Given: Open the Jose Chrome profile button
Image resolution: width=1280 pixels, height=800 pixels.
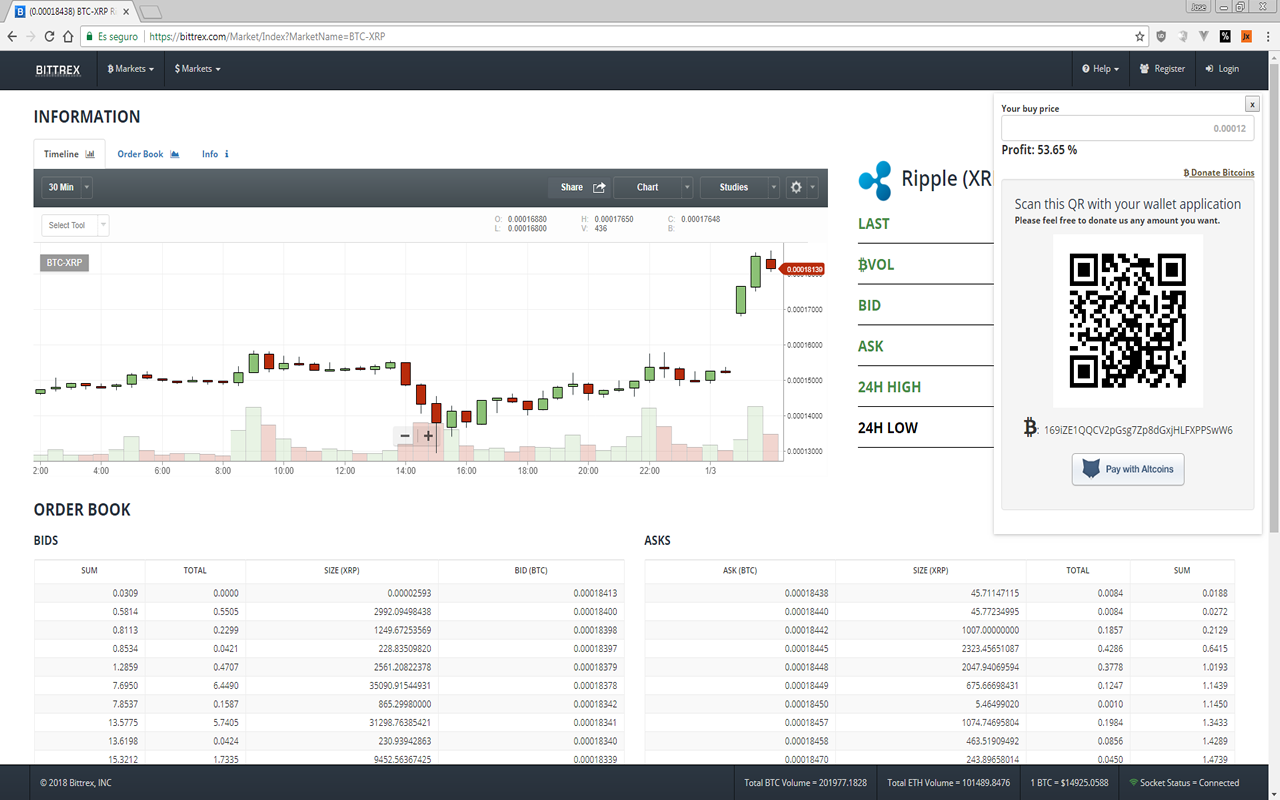Looking at the screenshot, I should coord(1199,7).
